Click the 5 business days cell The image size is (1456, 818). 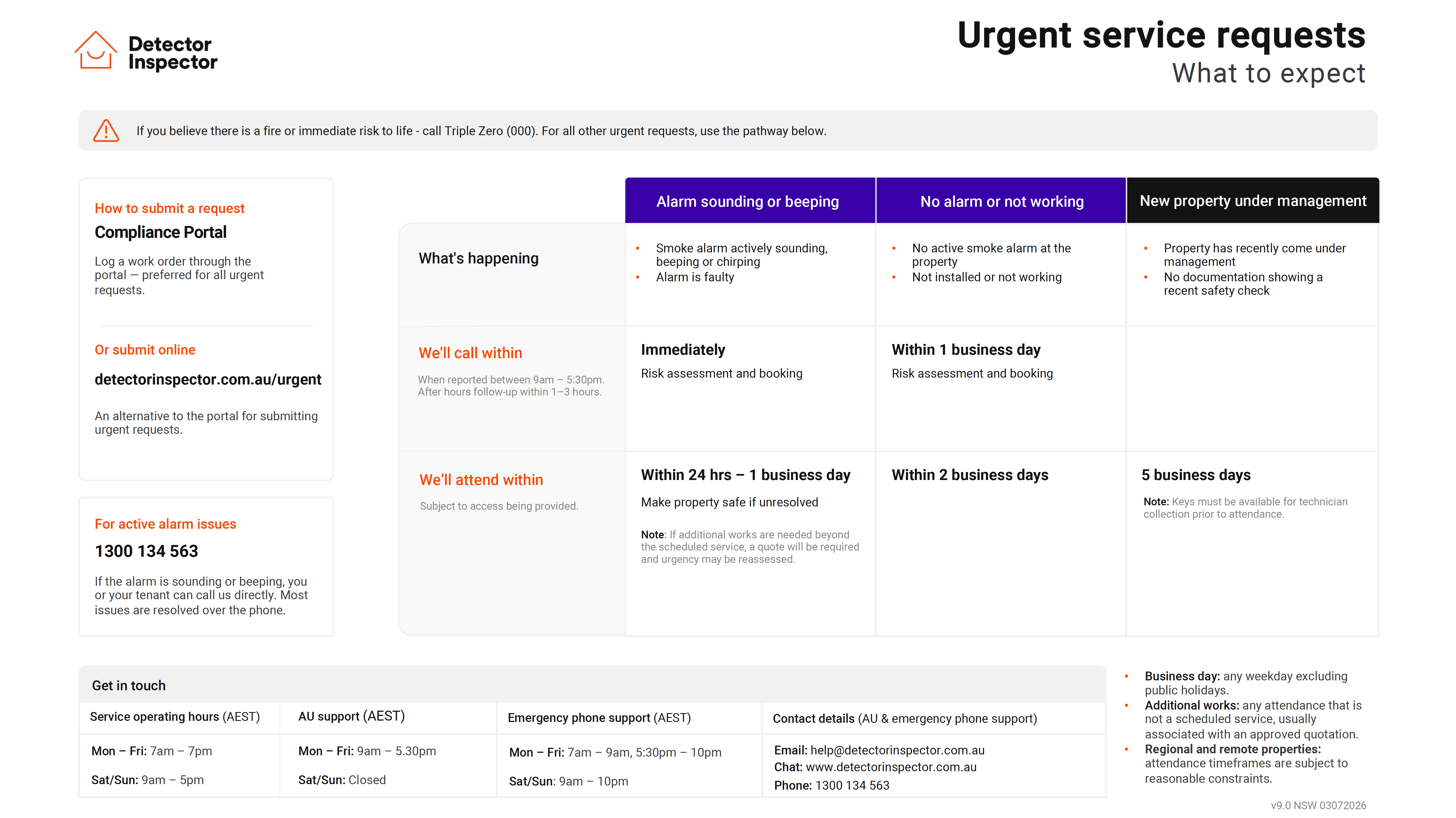(x=1196, y=475)
